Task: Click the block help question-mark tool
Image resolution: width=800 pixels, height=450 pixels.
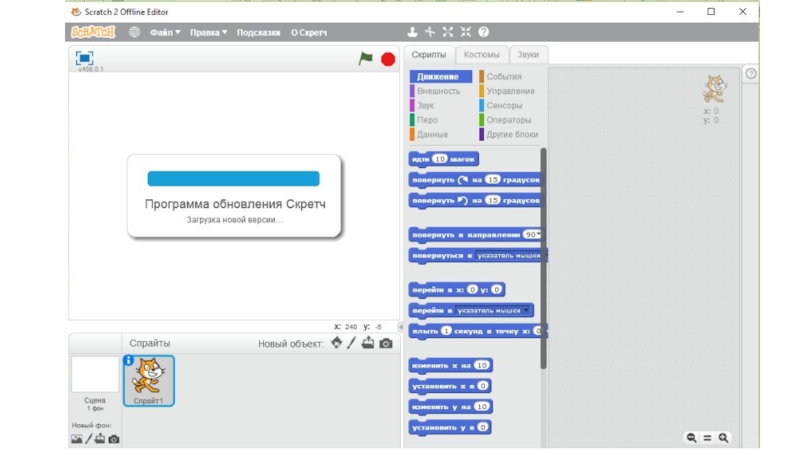Action: pyautogui.click(x=484, y=32)
